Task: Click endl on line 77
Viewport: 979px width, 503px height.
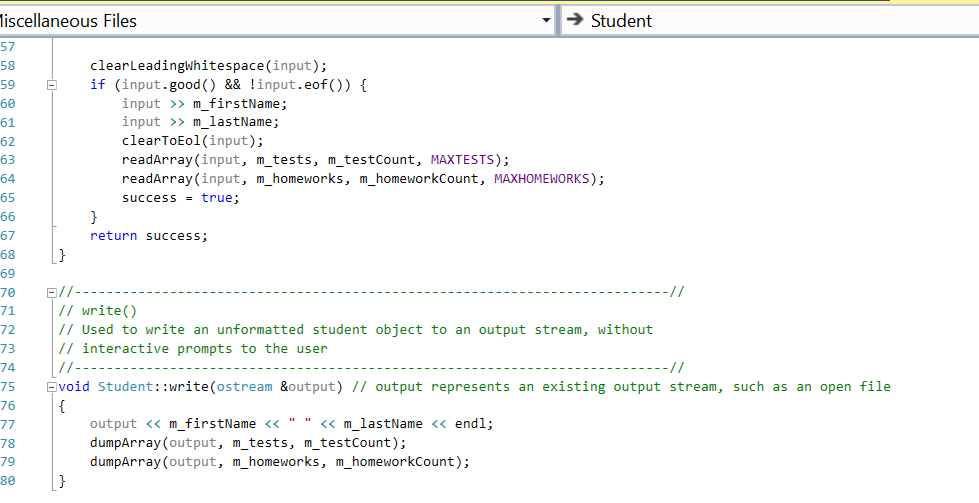Action: [470, 424]
